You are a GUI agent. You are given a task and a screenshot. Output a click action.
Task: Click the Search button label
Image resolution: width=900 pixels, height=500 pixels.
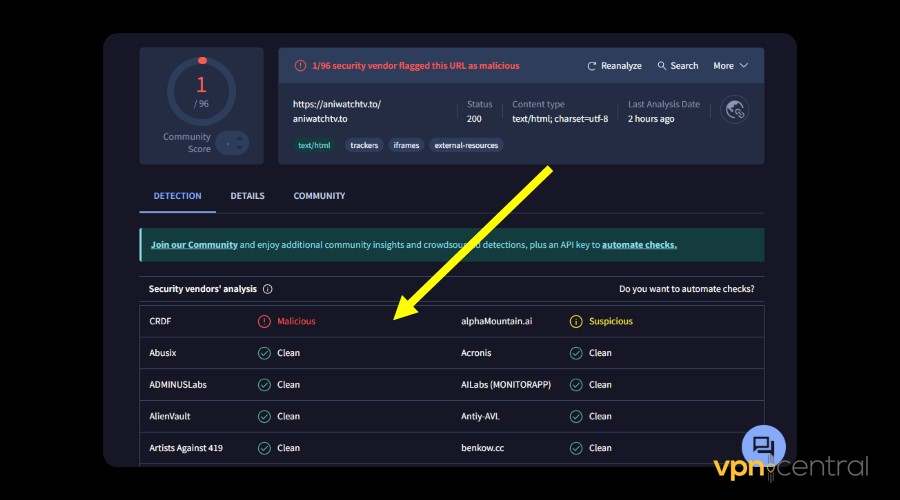point(684,66)
